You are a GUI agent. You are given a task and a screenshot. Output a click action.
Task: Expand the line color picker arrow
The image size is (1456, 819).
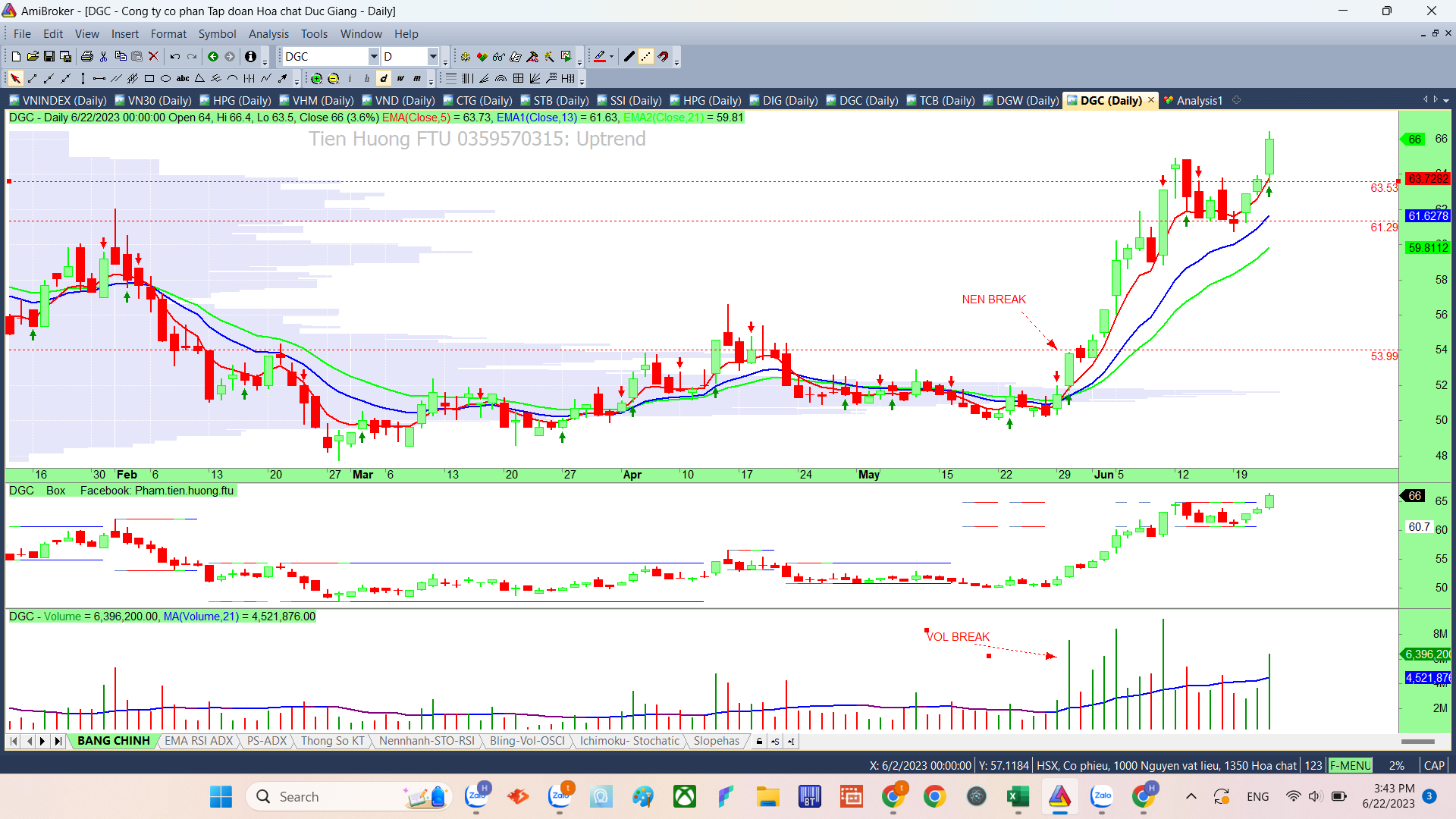point(611,57)
